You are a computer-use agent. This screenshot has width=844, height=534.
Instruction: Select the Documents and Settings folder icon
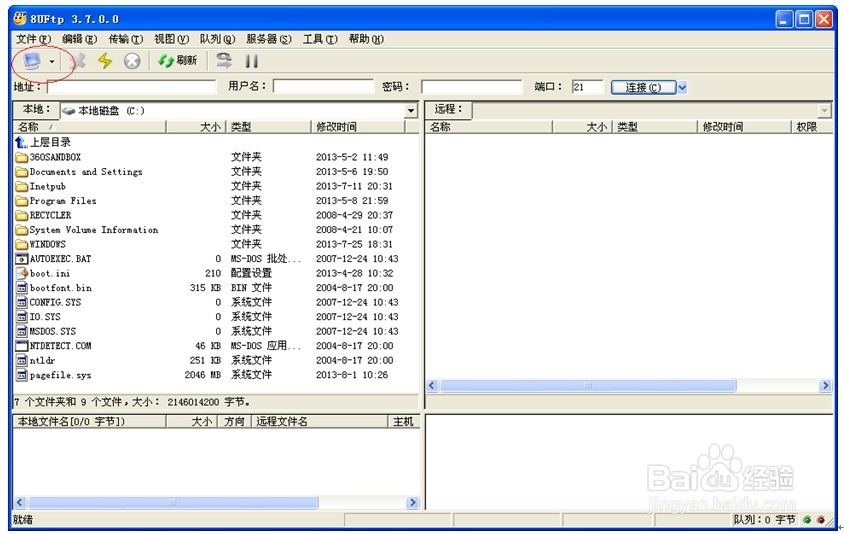22,172
